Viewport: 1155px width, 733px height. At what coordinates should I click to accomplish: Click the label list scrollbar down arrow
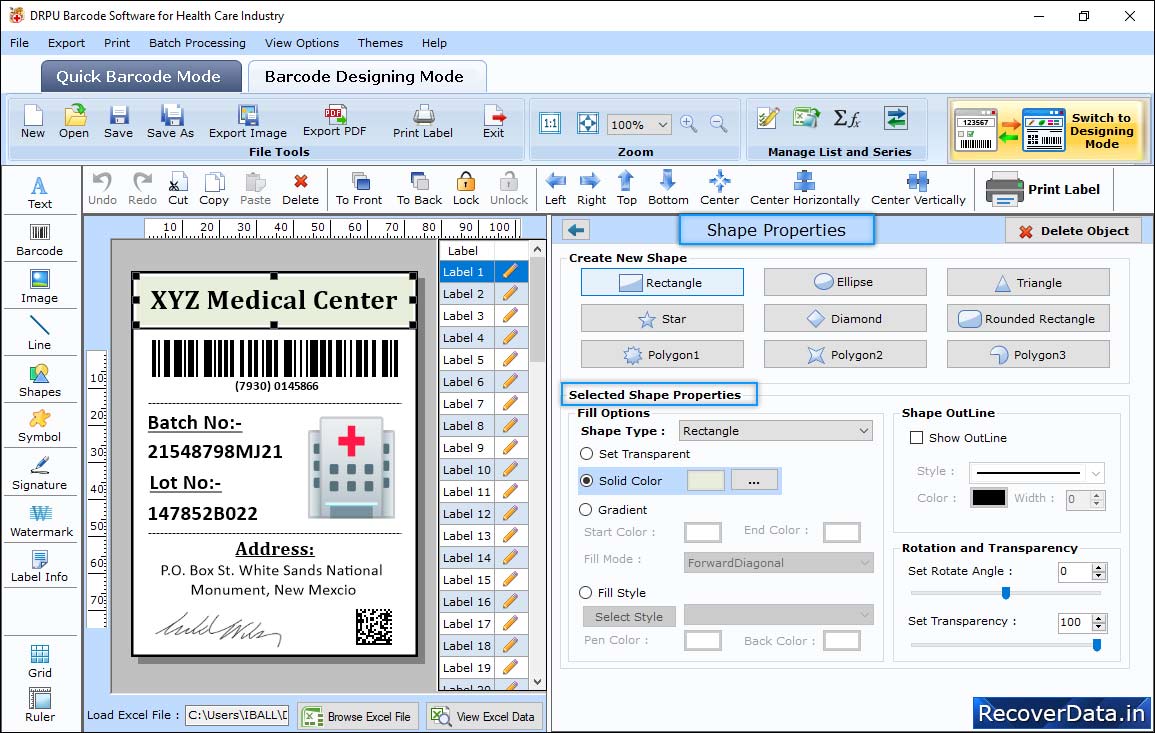point(538,682)
